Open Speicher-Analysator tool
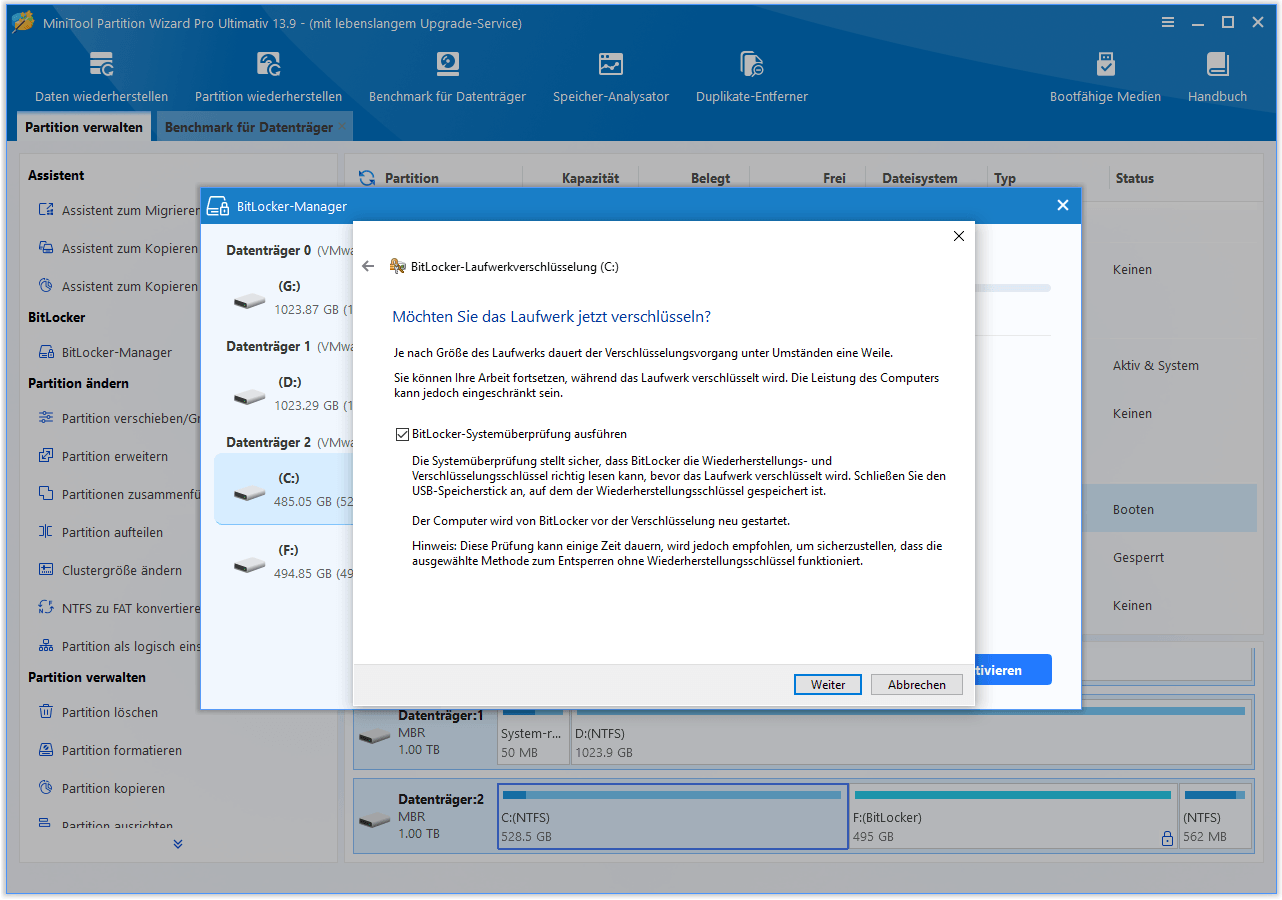 click(611, 78)
